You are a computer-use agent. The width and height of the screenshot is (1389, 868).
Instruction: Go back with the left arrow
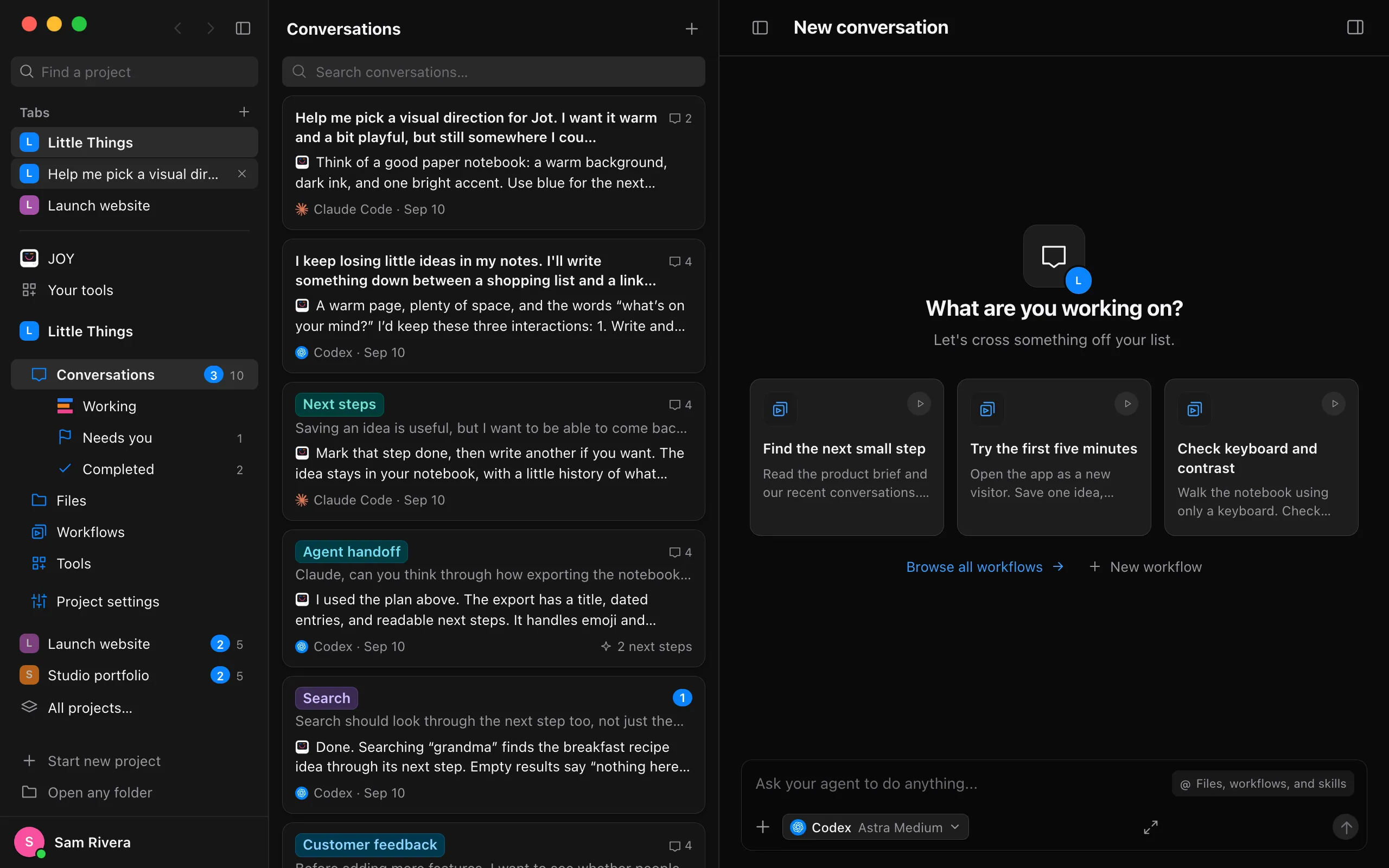[178, 28]
